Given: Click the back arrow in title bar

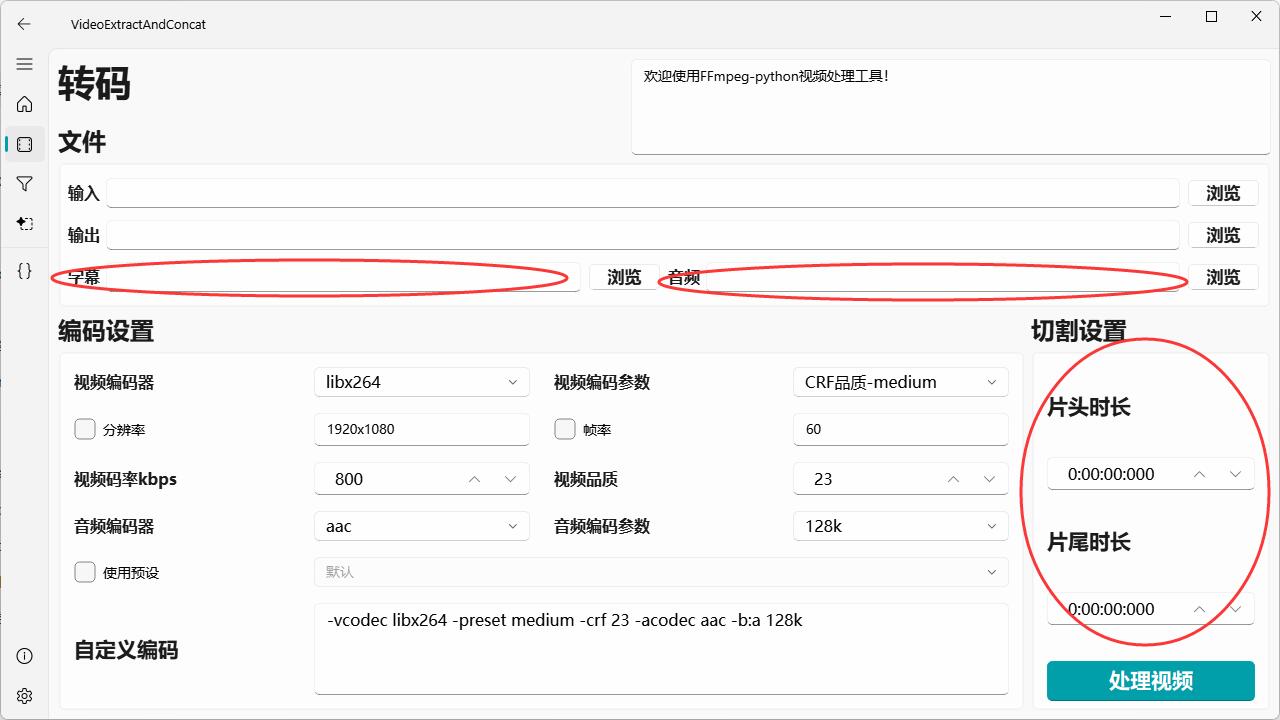Looking at the screenshot, I should (x=24, y=24).
